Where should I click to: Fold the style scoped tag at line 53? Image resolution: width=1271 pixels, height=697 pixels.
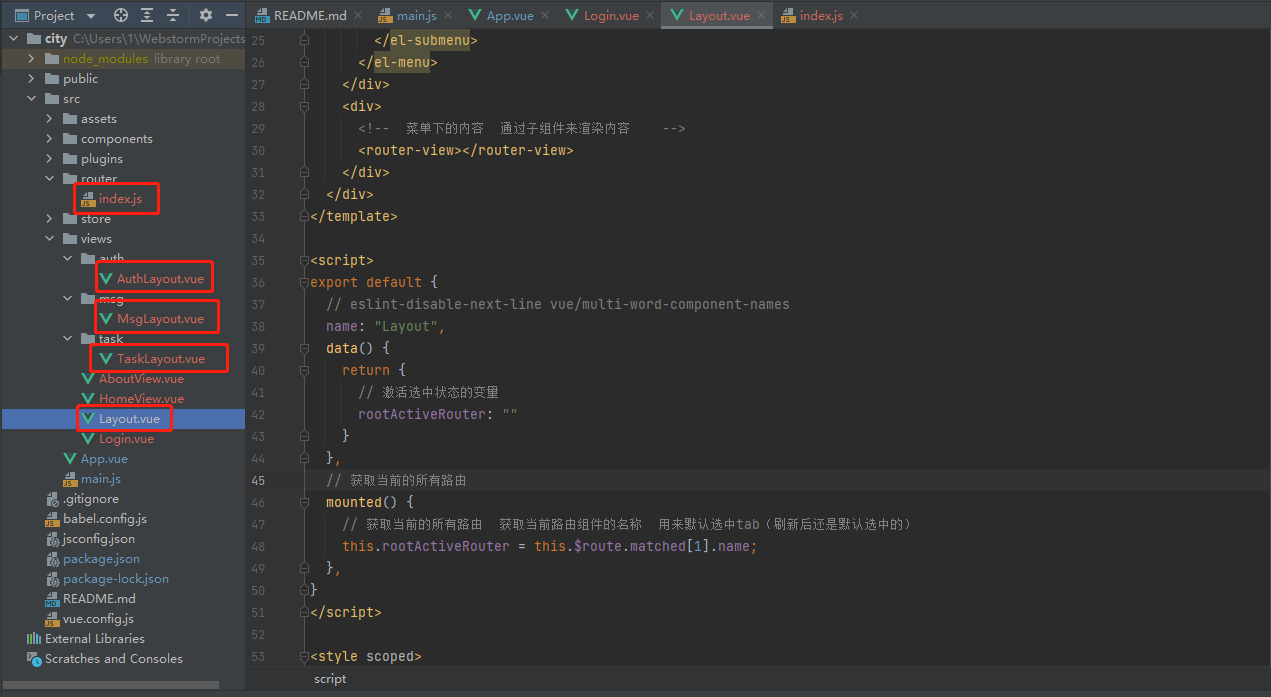pyautogui.click(x=304, y=656)
